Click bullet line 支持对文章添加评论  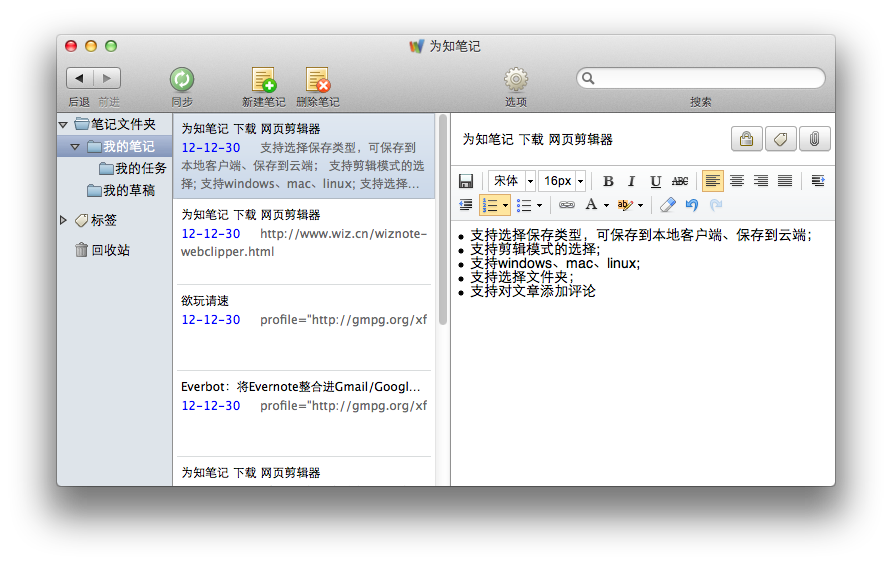[532, 291]
